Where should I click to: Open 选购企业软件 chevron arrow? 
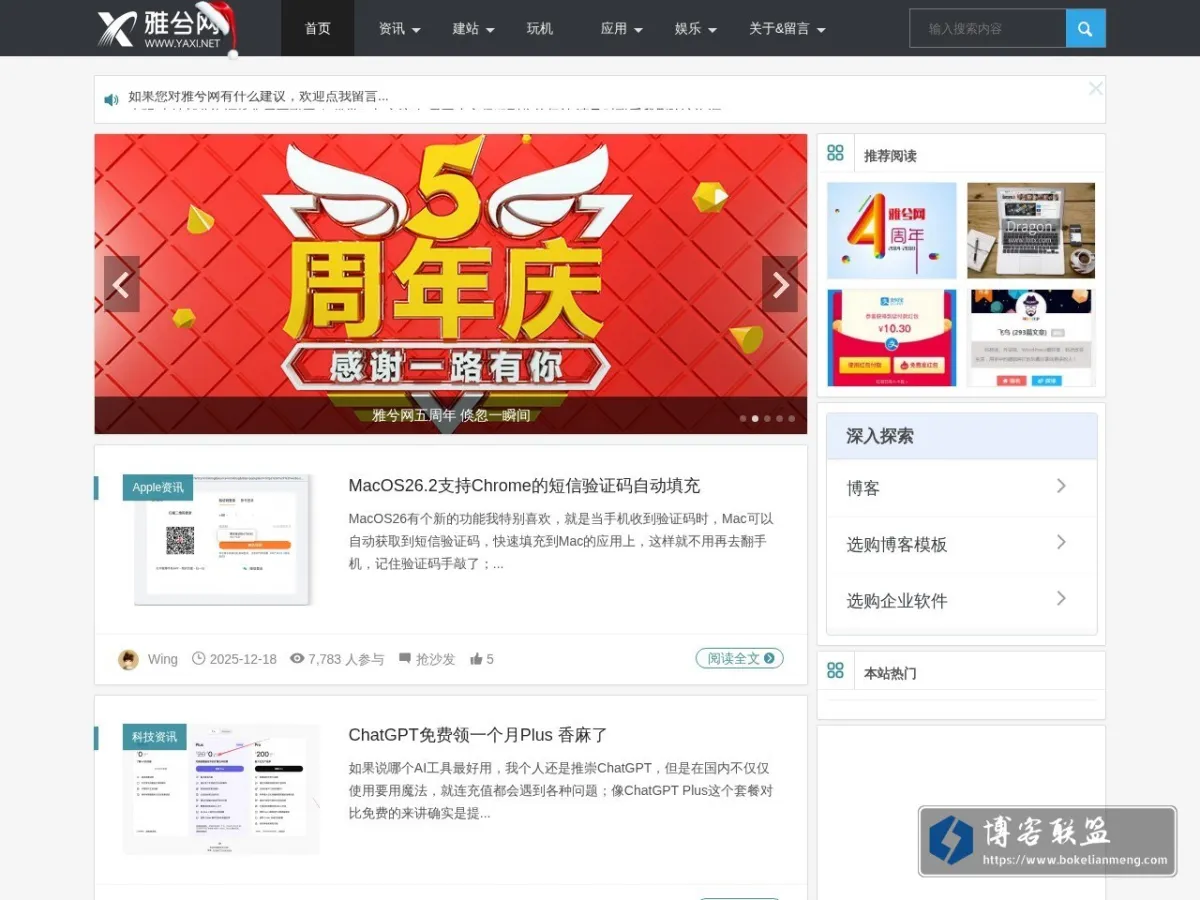[x=1061, y=598]
